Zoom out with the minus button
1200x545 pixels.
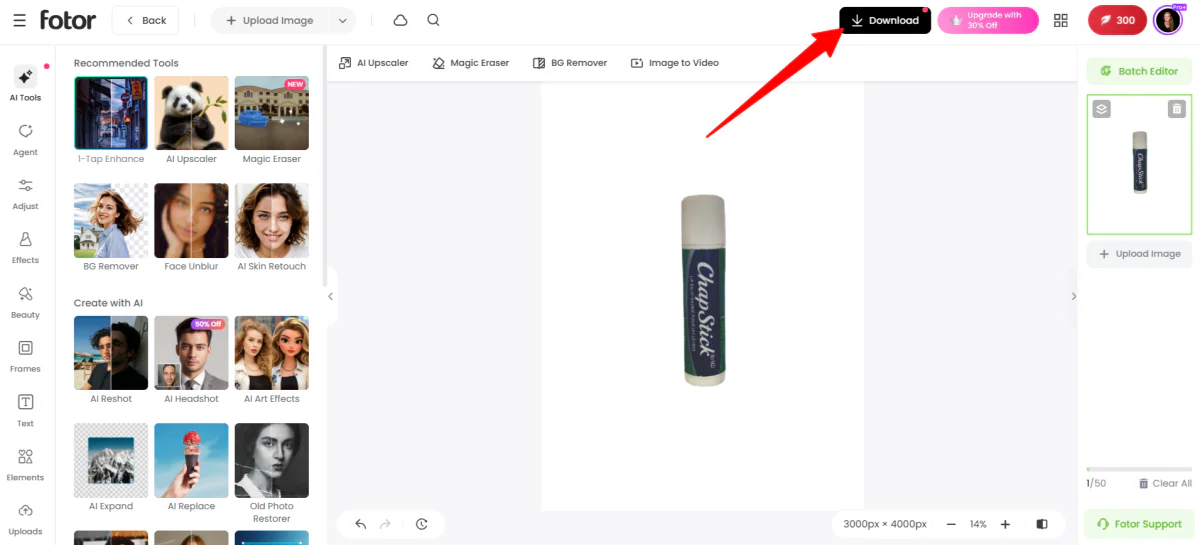(951, 524)
